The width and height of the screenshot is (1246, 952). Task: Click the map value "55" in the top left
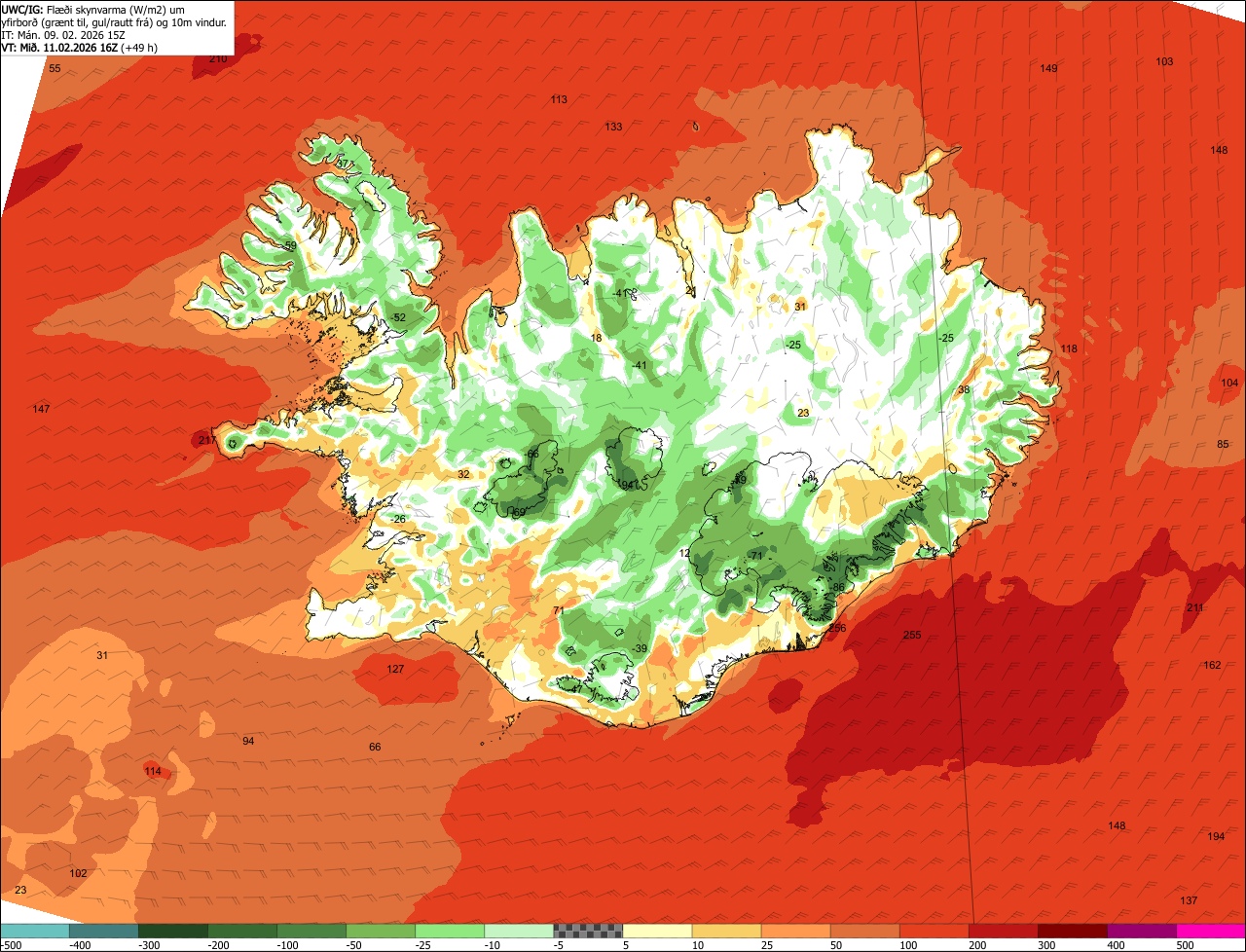pos(55,68)
